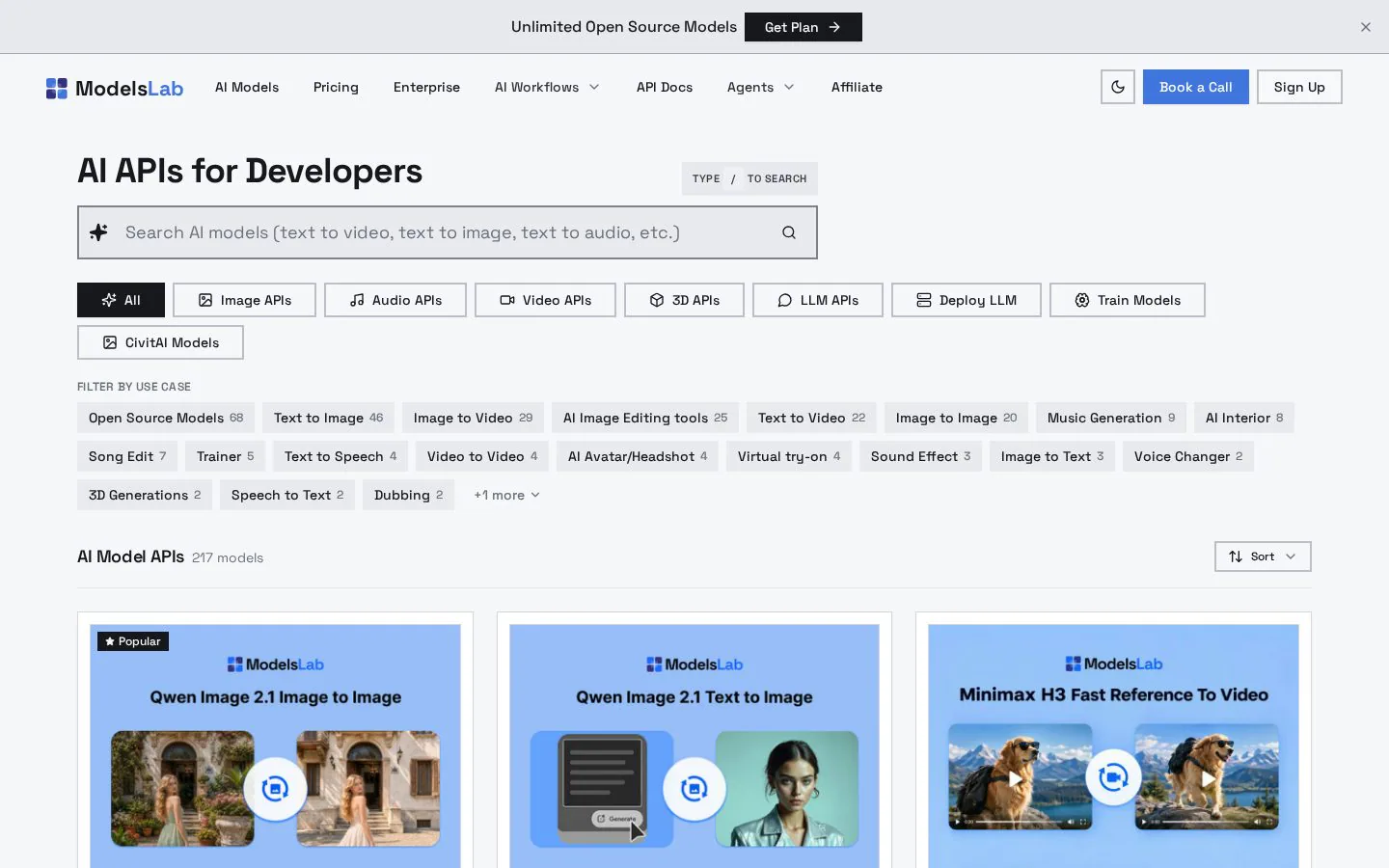Click the Sign Up button
The height and width of the screenshot is (868, 1389).
(1299, 87)
